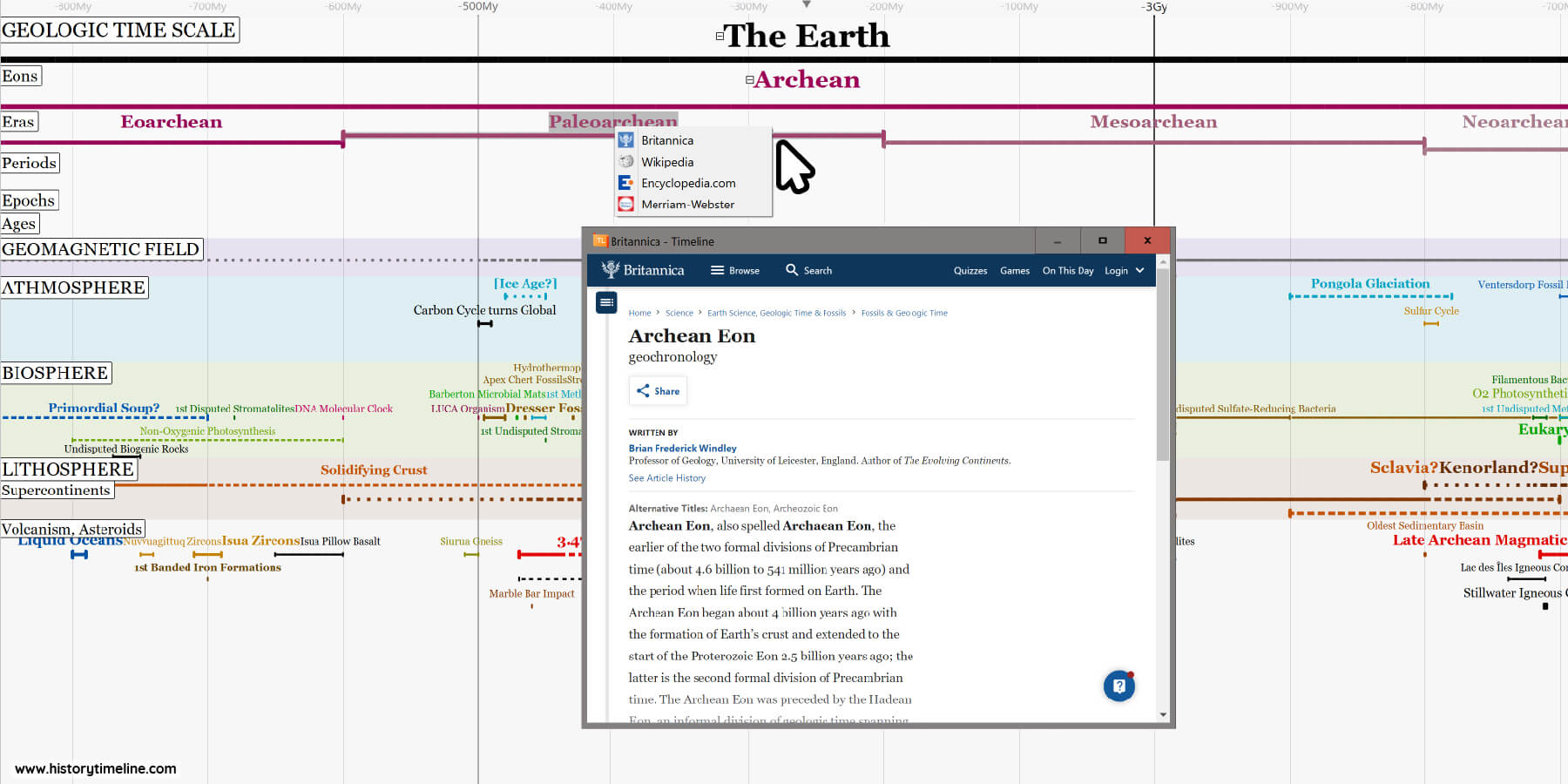Open Fossils & Geologic Time breadcrumb

(x=904, y=313)
